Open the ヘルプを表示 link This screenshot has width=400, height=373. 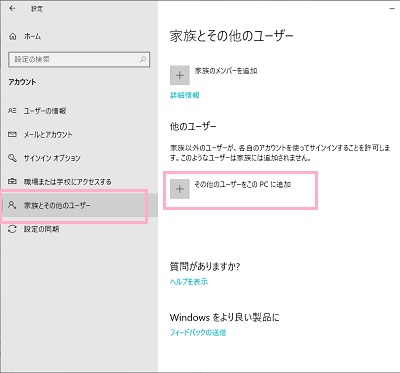(x=189, y=282)
